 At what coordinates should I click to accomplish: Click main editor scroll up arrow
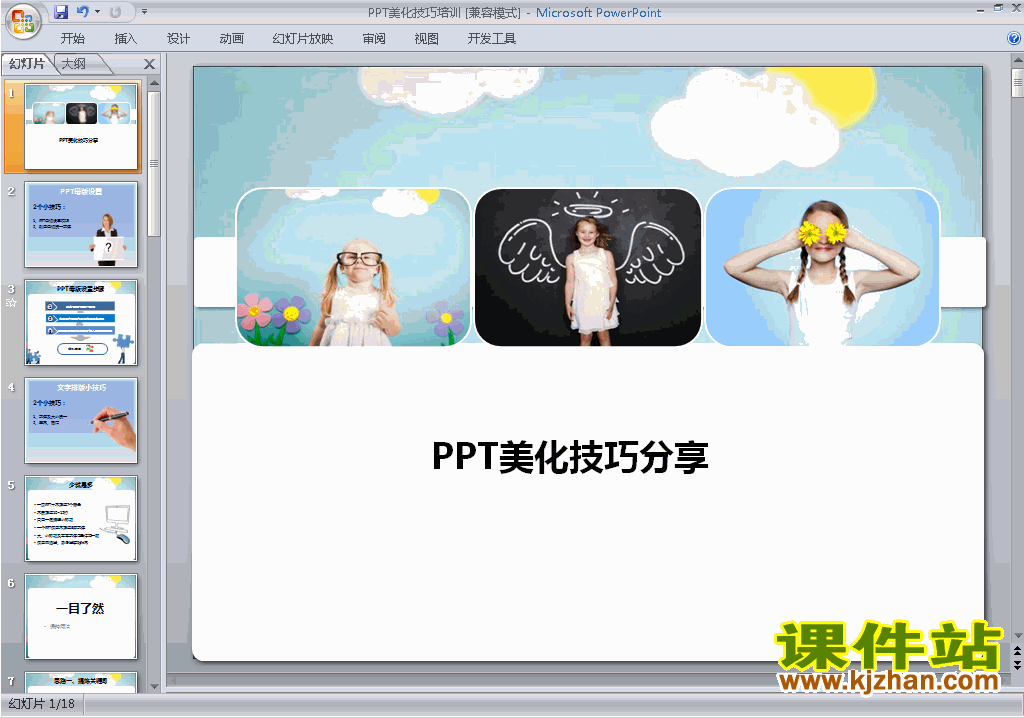(x=1017, y=61)
